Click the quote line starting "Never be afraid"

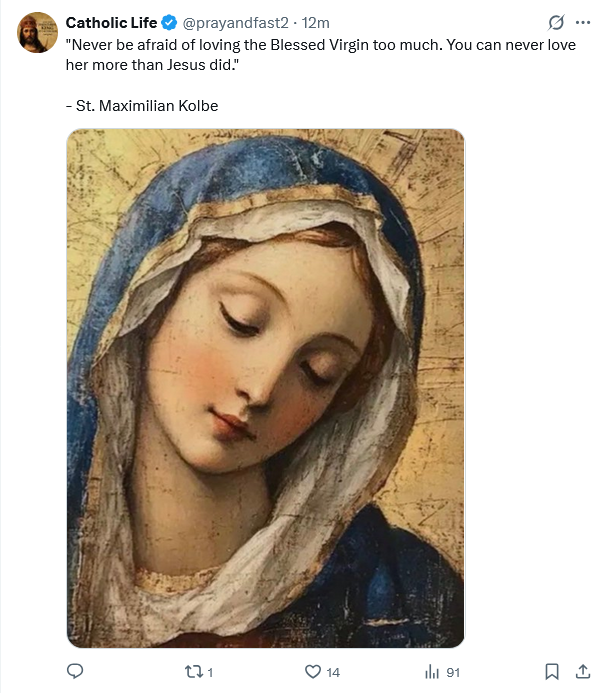(x=320, y=46)
